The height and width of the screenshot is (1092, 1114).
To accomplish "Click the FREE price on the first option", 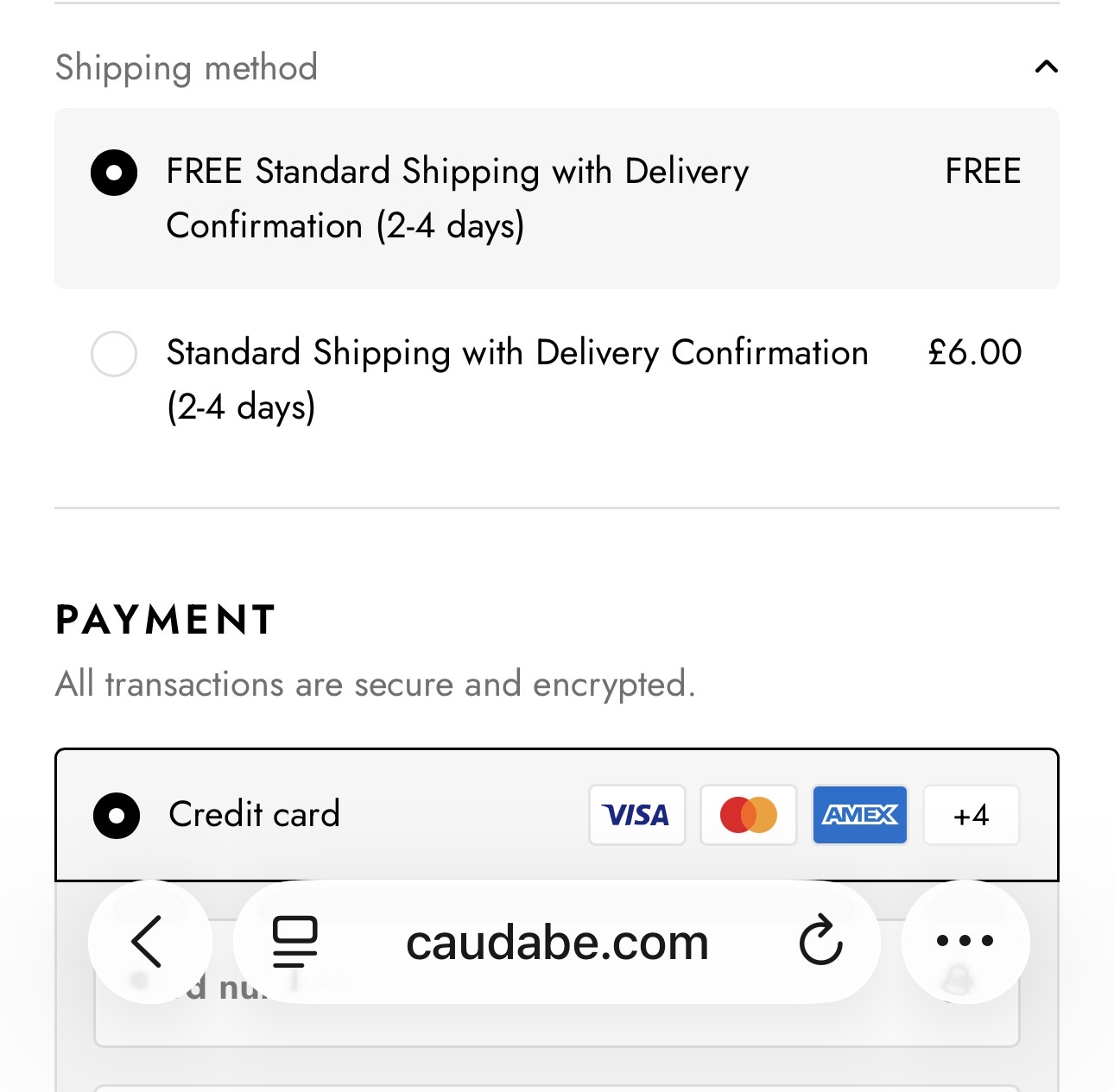I will pyautogui.click(x=983, y=172).
